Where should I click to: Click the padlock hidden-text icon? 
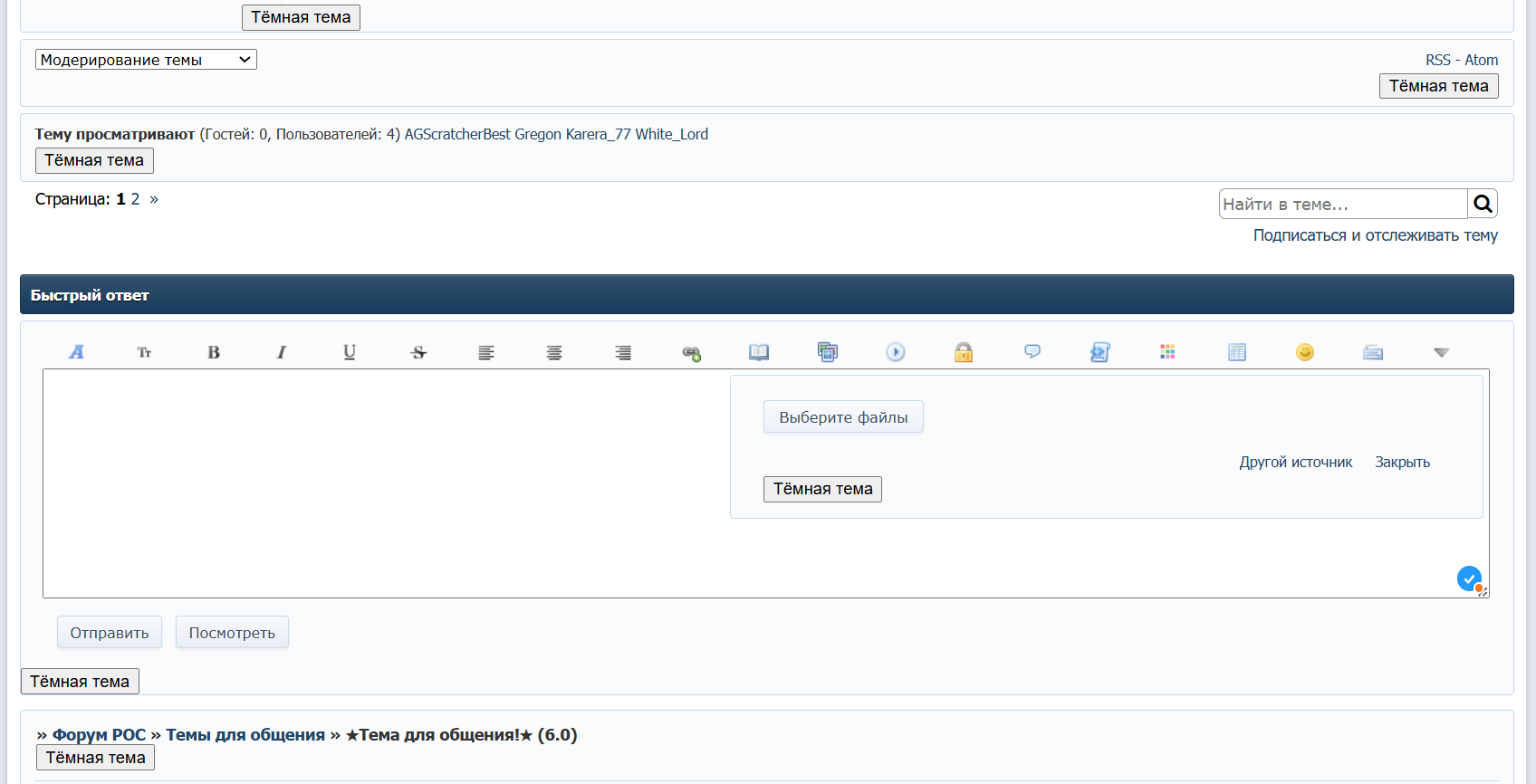point(964,352)
